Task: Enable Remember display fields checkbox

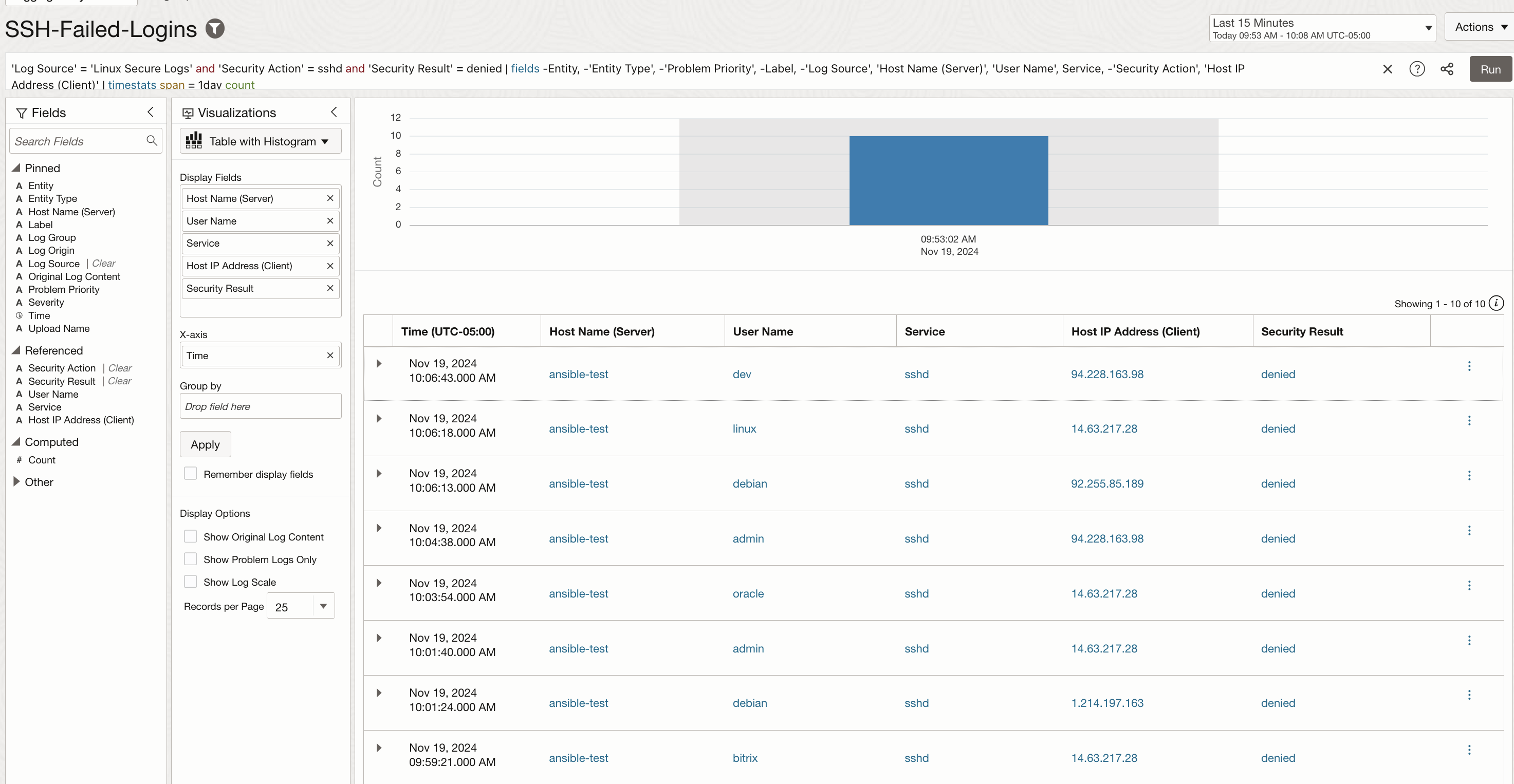Action: click(x=191, y=474)
